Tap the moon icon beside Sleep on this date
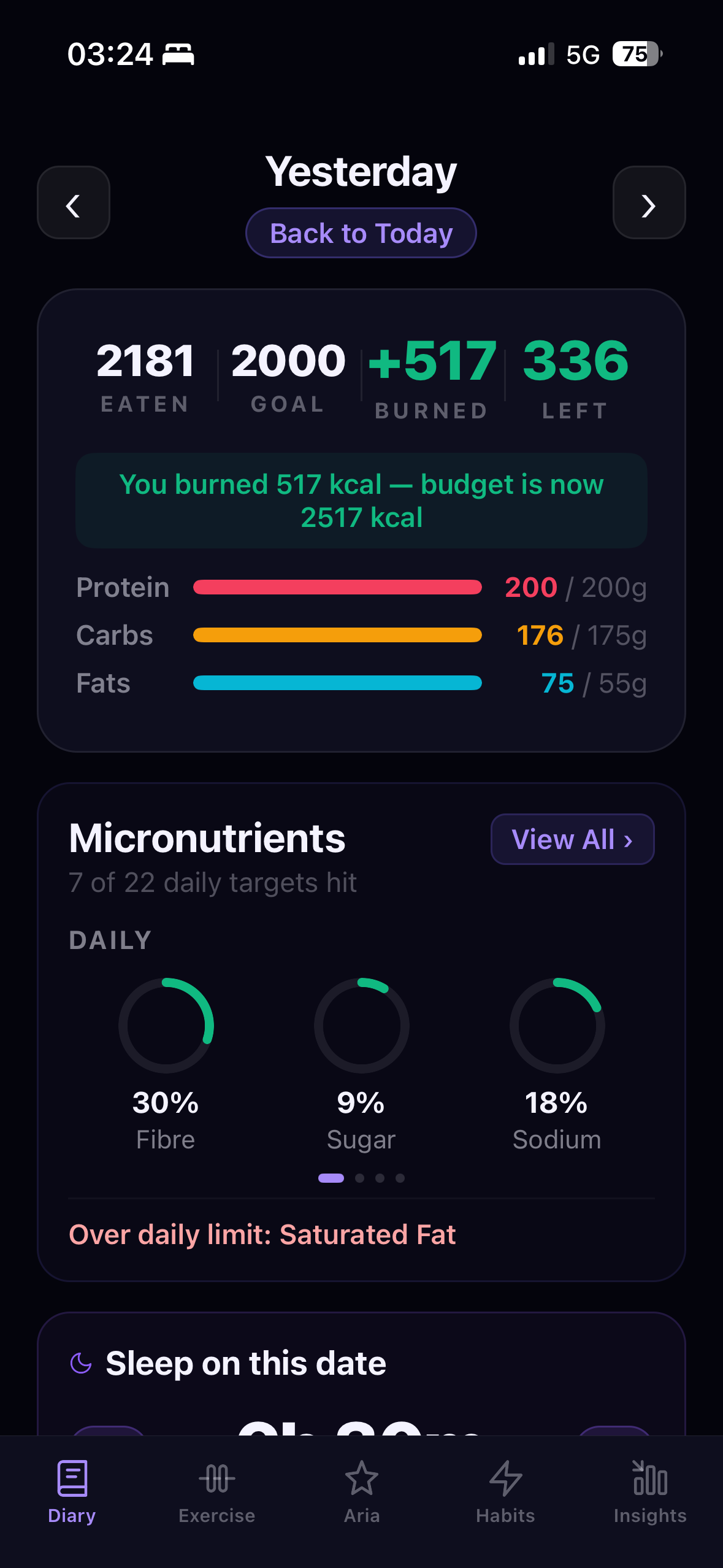 (x=81, y=1363)
